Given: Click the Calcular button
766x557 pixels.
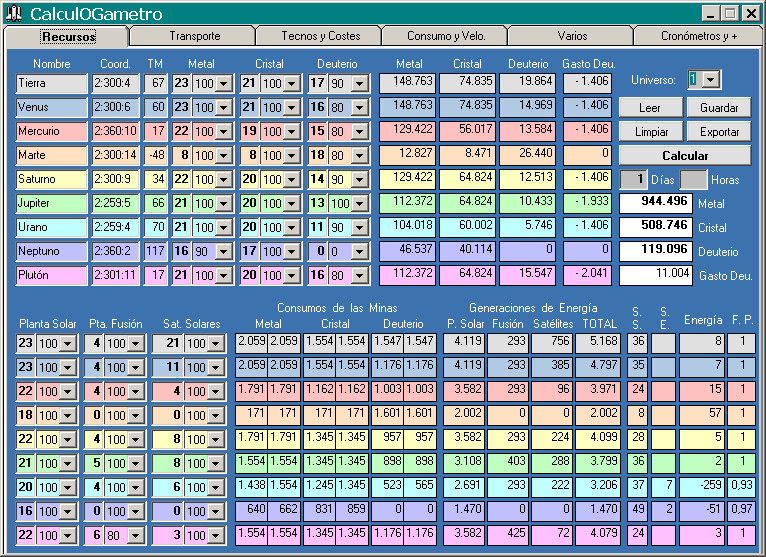Looking at the screenshot, I should (685, 155).
